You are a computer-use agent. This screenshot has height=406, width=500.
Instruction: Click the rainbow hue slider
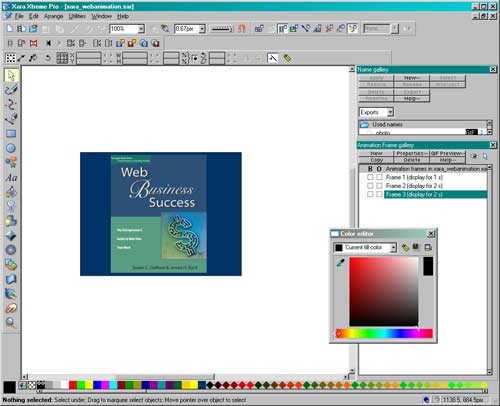coord(384,333)
